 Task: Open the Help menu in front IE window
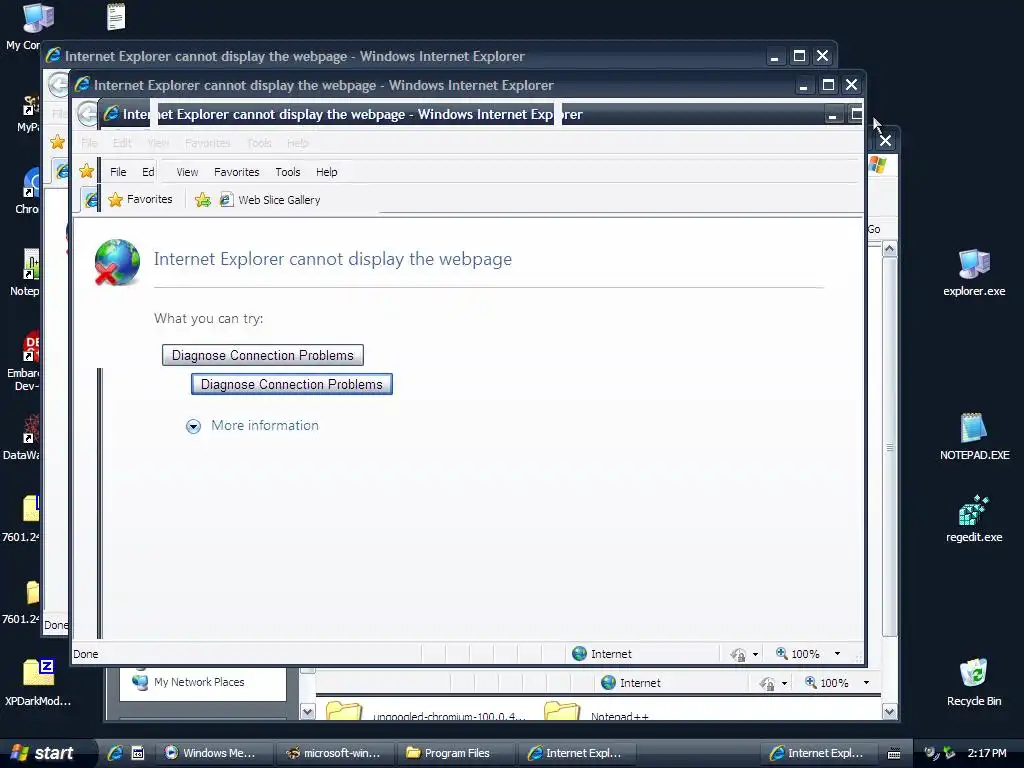click(x=327, y=172)
